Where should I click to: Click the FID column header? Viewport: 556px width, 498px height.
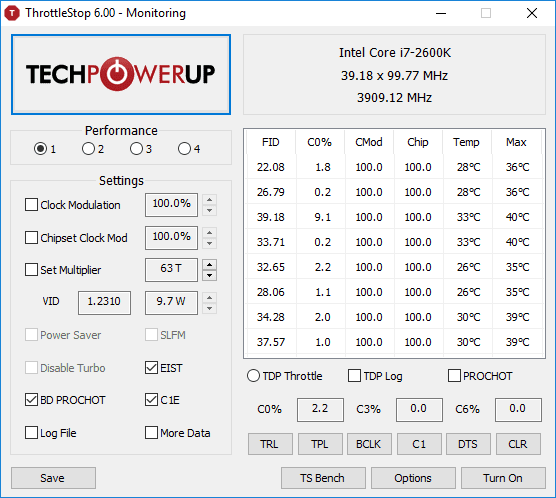(x=271, y=142)
